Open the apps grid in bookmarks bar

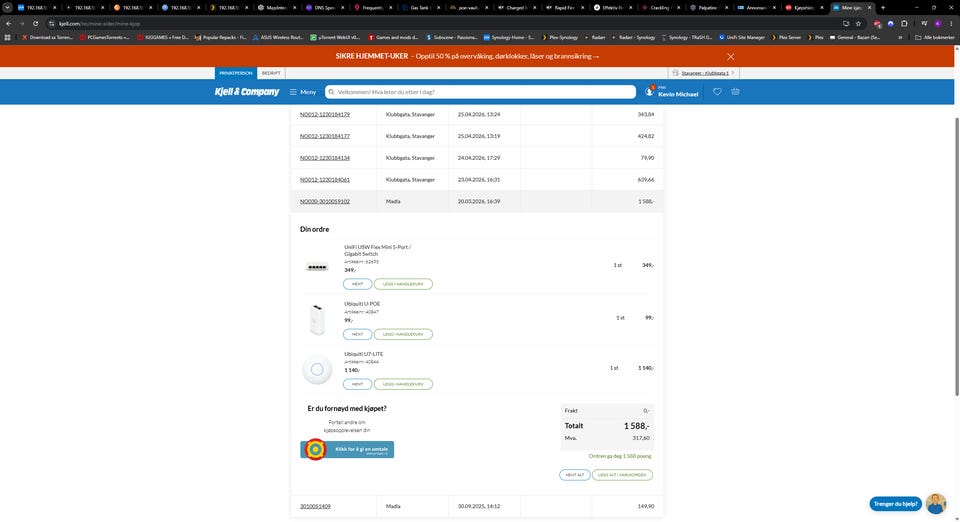[7, 37]
